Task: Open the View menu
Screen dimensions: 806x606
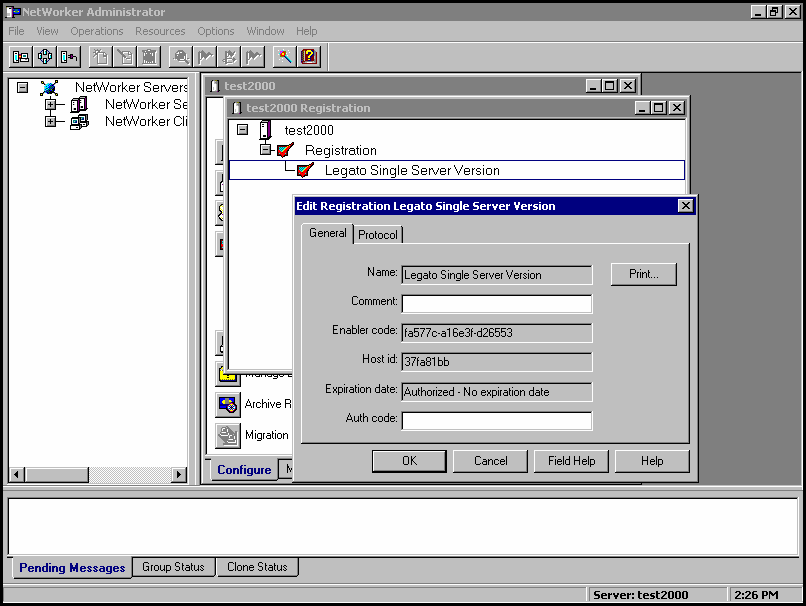Action: click(x=47, y=31)
